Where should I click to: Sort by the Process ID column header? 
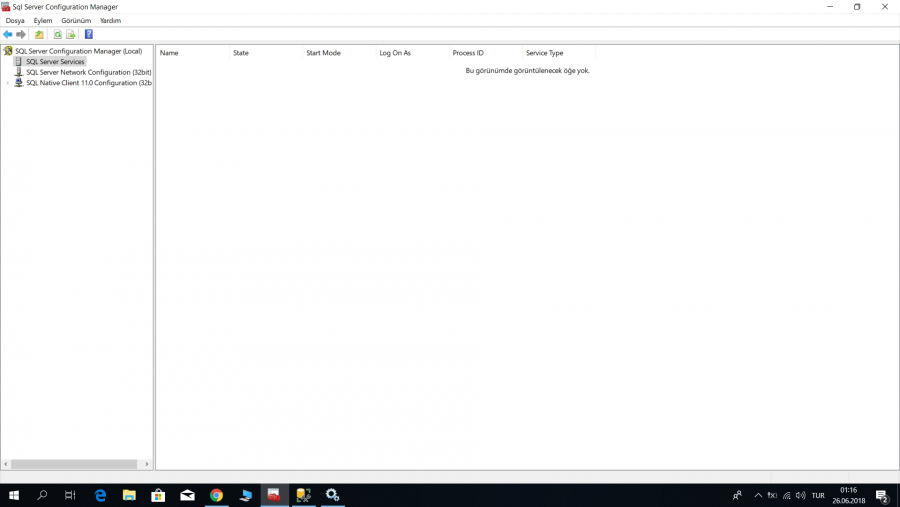[x=486, y=53]
